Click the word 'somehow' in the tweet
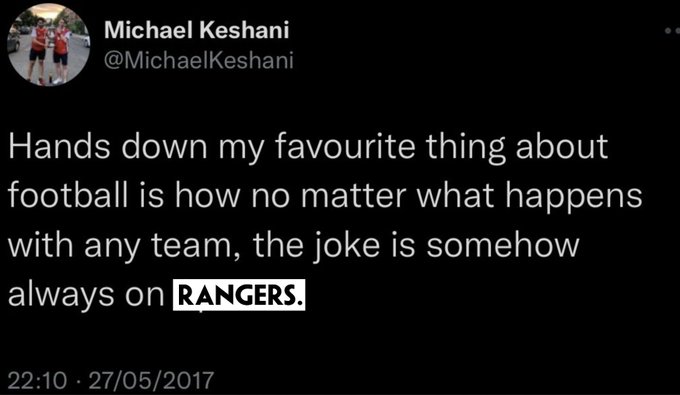Viewport: 680px width, 395px height. pyautogui.click(x=503, y=245)
